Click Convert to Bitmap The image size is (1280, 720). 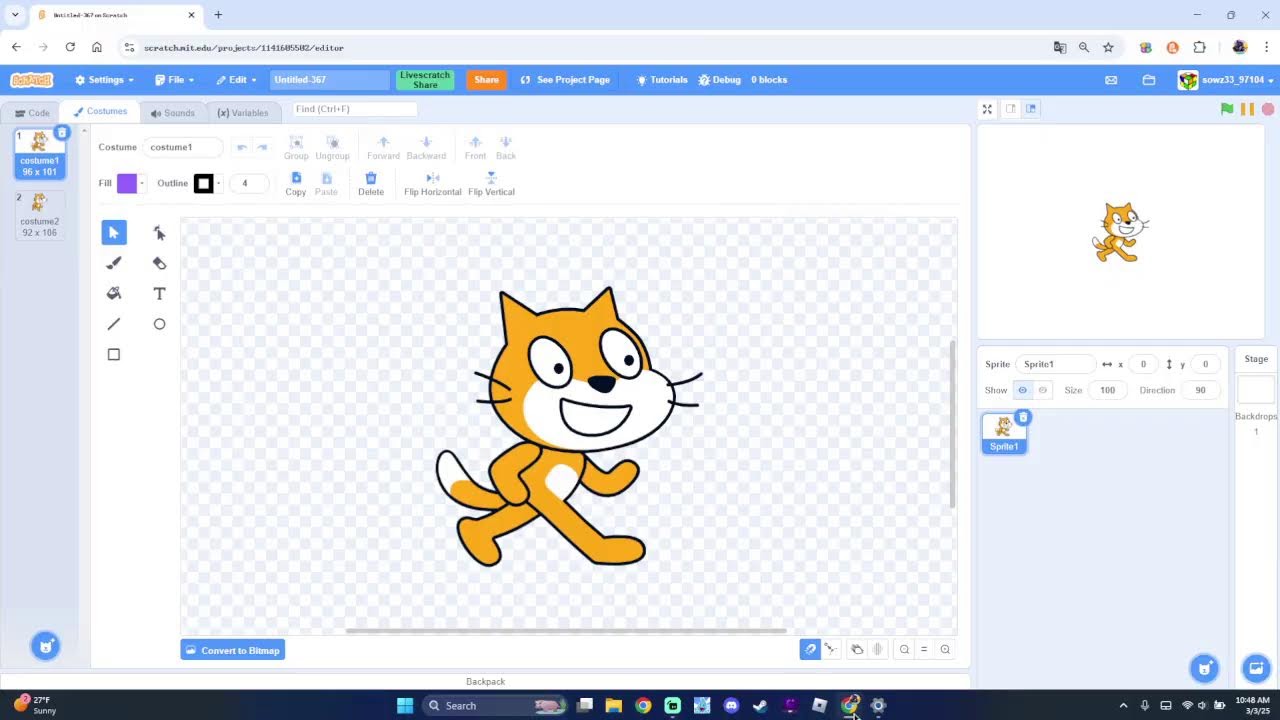(233, 650)
